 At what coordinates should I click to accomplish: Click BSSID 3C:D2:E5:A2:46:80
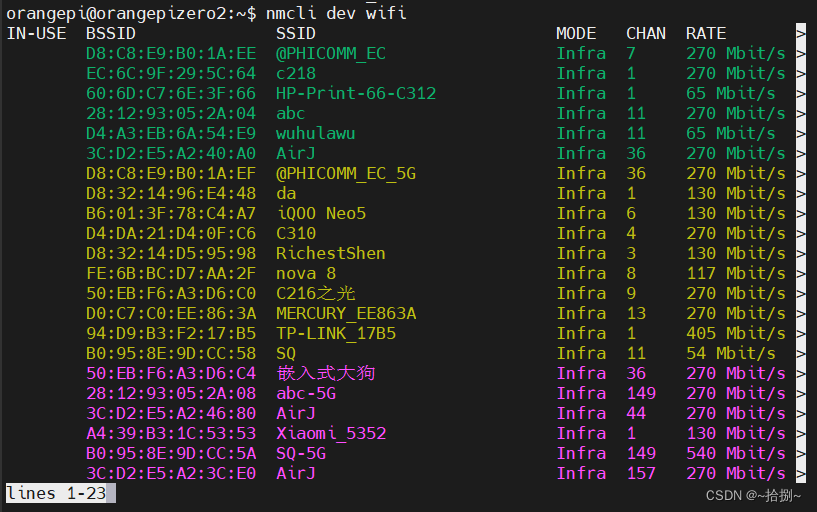point(171,414)
